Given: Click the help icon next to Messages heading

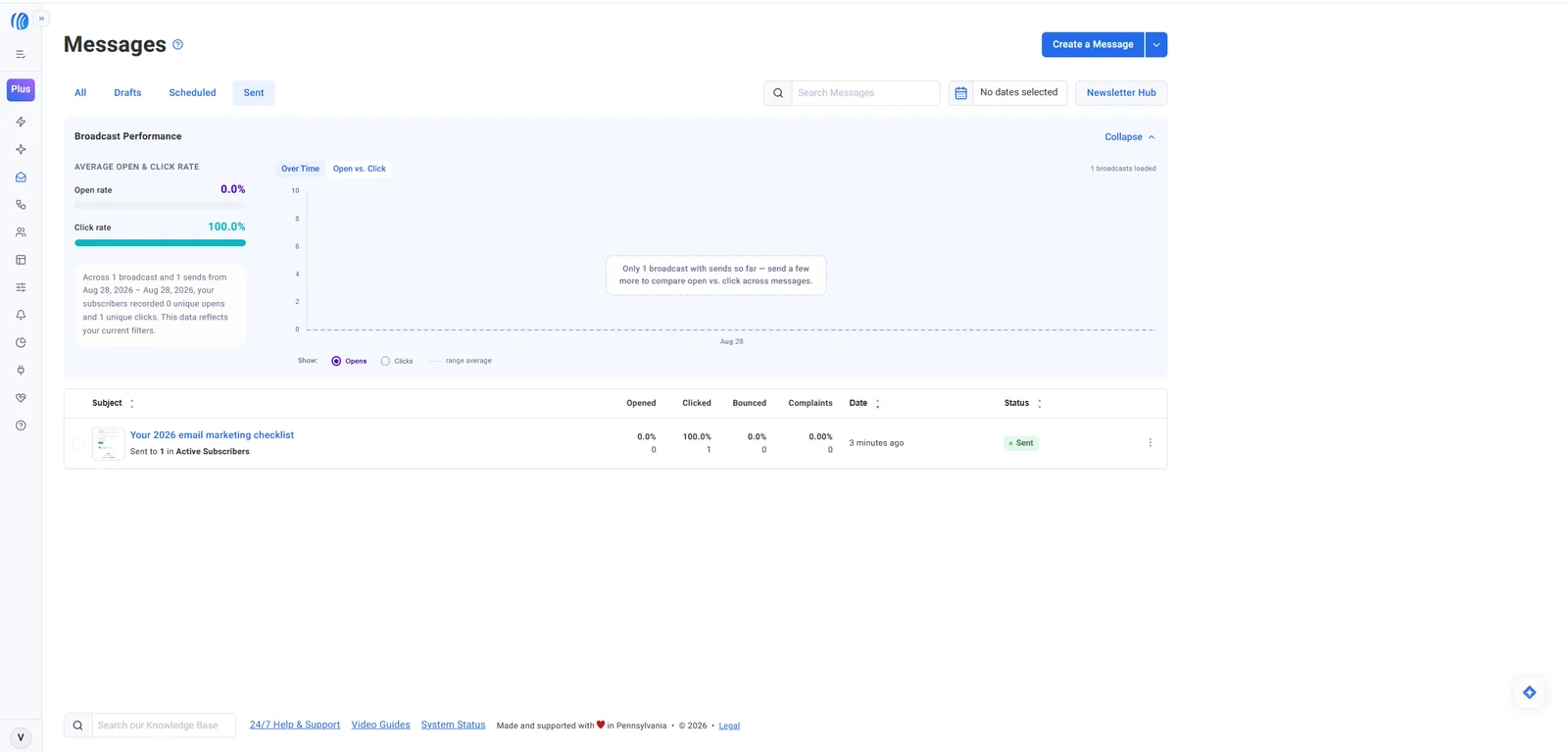Looking at the screenshot, I should (x=177, y=44).
